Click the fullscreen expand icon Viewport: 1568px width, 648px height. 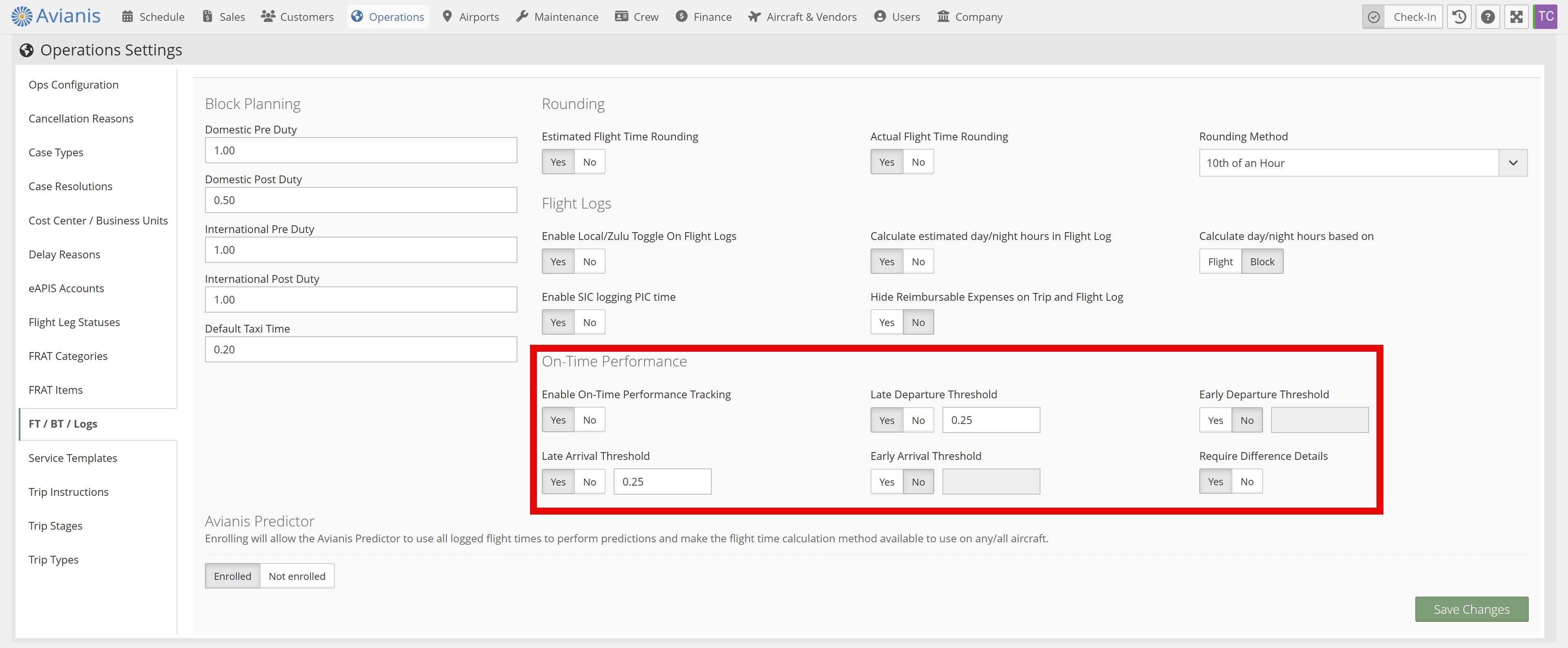click(1516, 16)
